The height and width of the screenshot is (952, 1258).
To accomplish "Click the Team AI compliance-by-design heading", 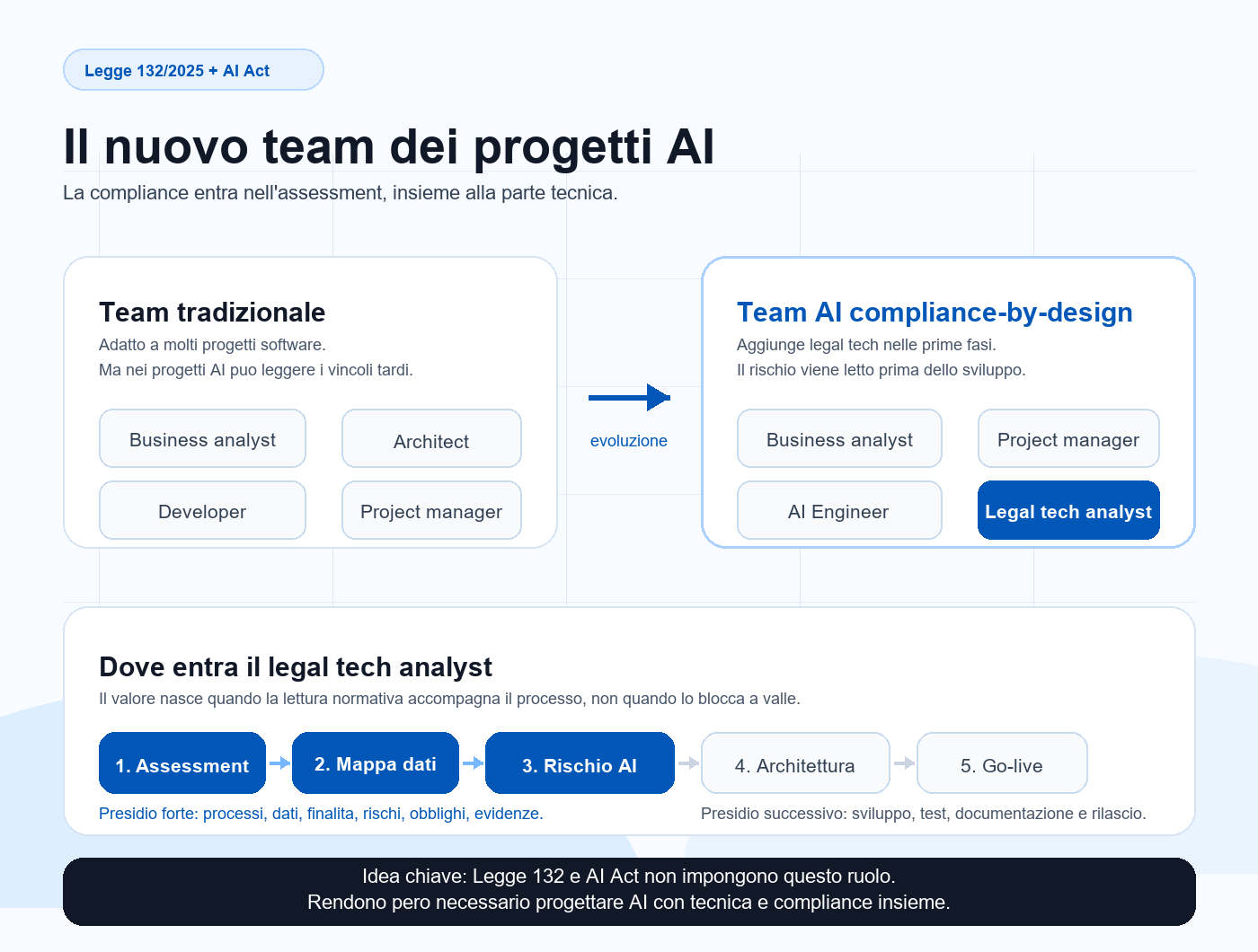I will (x=935, y=313).
